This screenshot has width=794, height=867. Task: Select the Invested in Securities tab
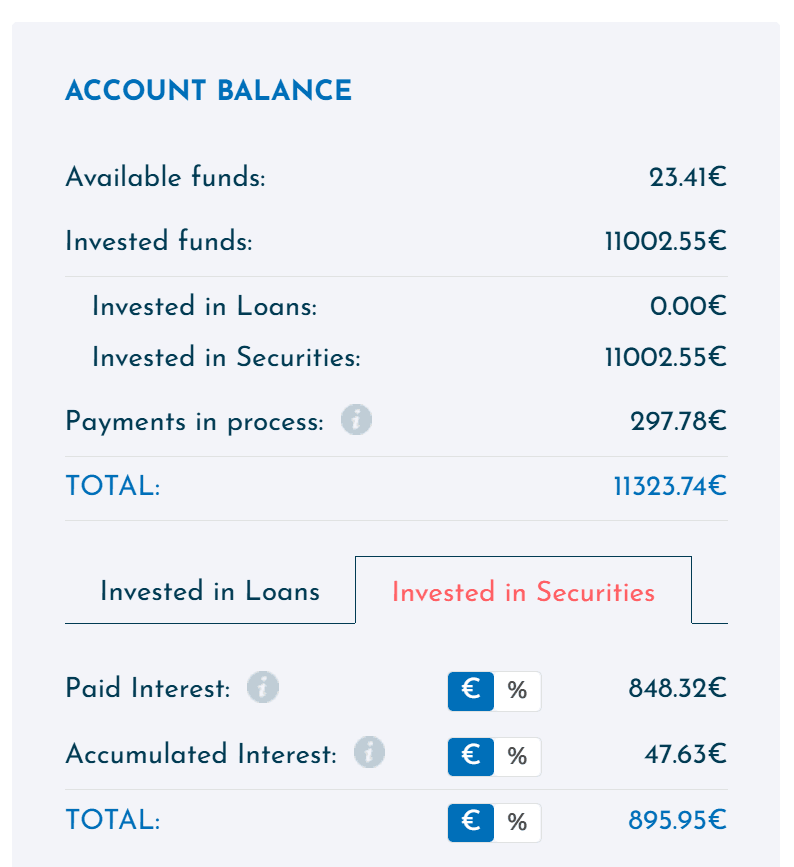pyautogui.click(x=523, y=591)
